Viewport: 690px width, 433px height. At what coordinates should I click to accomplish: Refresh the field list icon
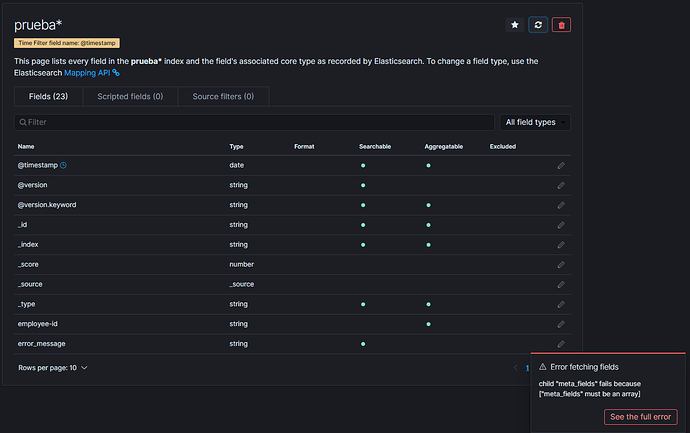point(538,24)
